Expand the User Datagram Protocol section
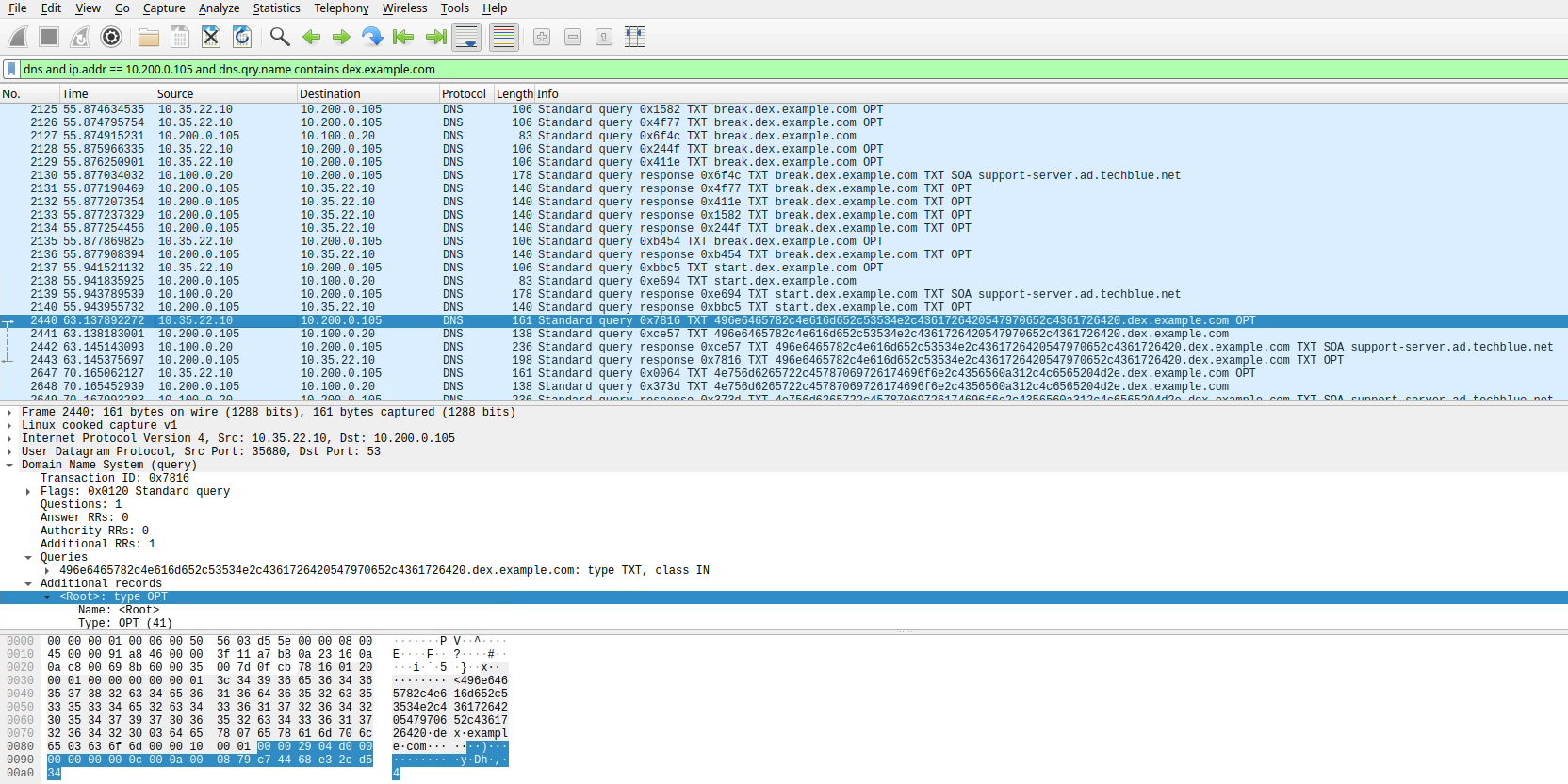Viewport: 1568px width, 784px height. (9, 451)
